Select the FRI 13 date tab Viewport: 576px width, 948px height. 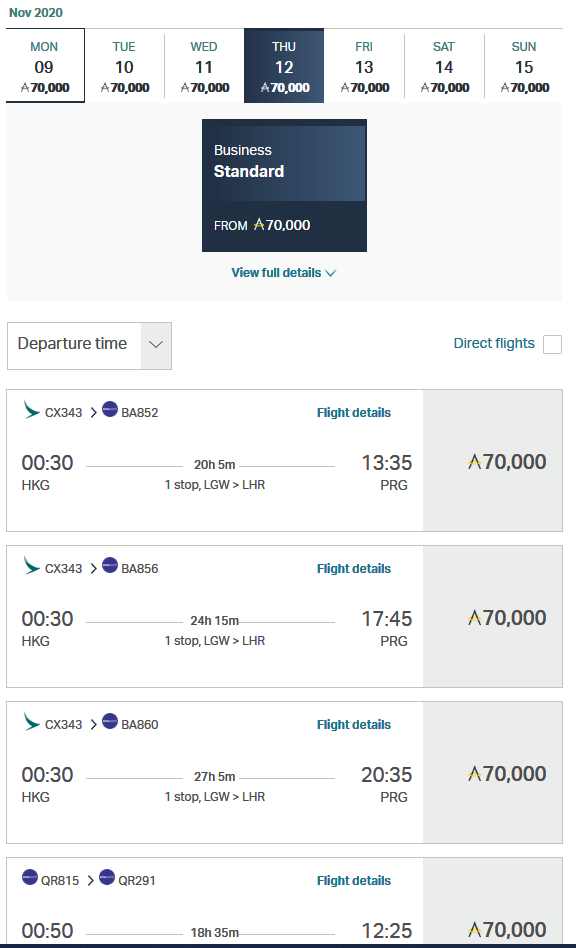[x=364, y=66]
